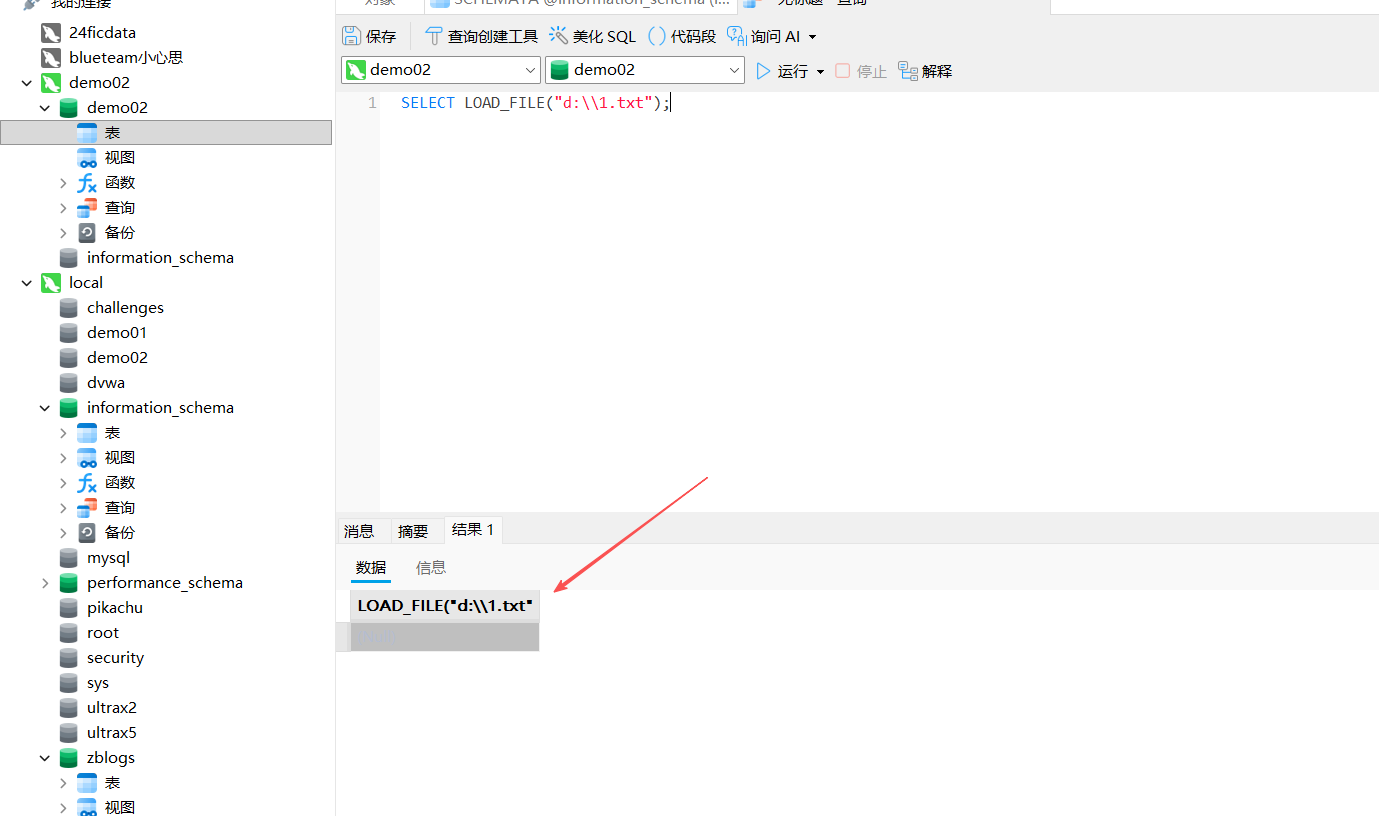The height and width of the screenshot is (816, 1379).
Task: Switch to the 结果 1 tab
Action: pos(473,530)
